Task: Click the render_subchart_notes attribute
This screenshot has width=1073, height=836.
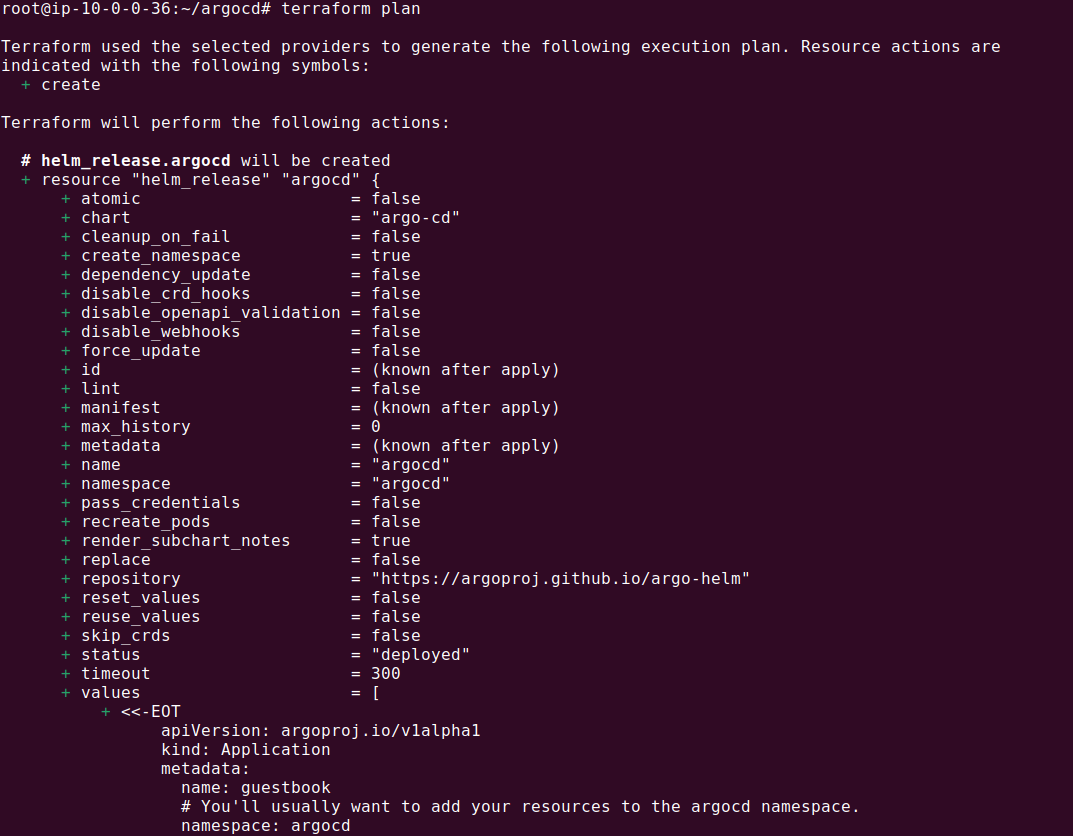Action: pyautogui.click(x=185, y=540)
